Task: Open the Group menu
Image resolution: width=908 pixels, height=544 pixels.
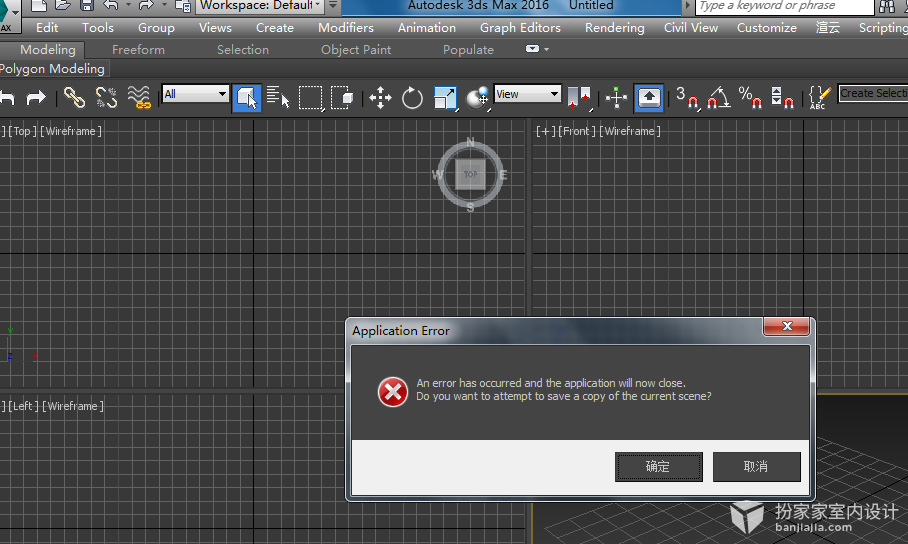Action: click(x=156, y=28)
